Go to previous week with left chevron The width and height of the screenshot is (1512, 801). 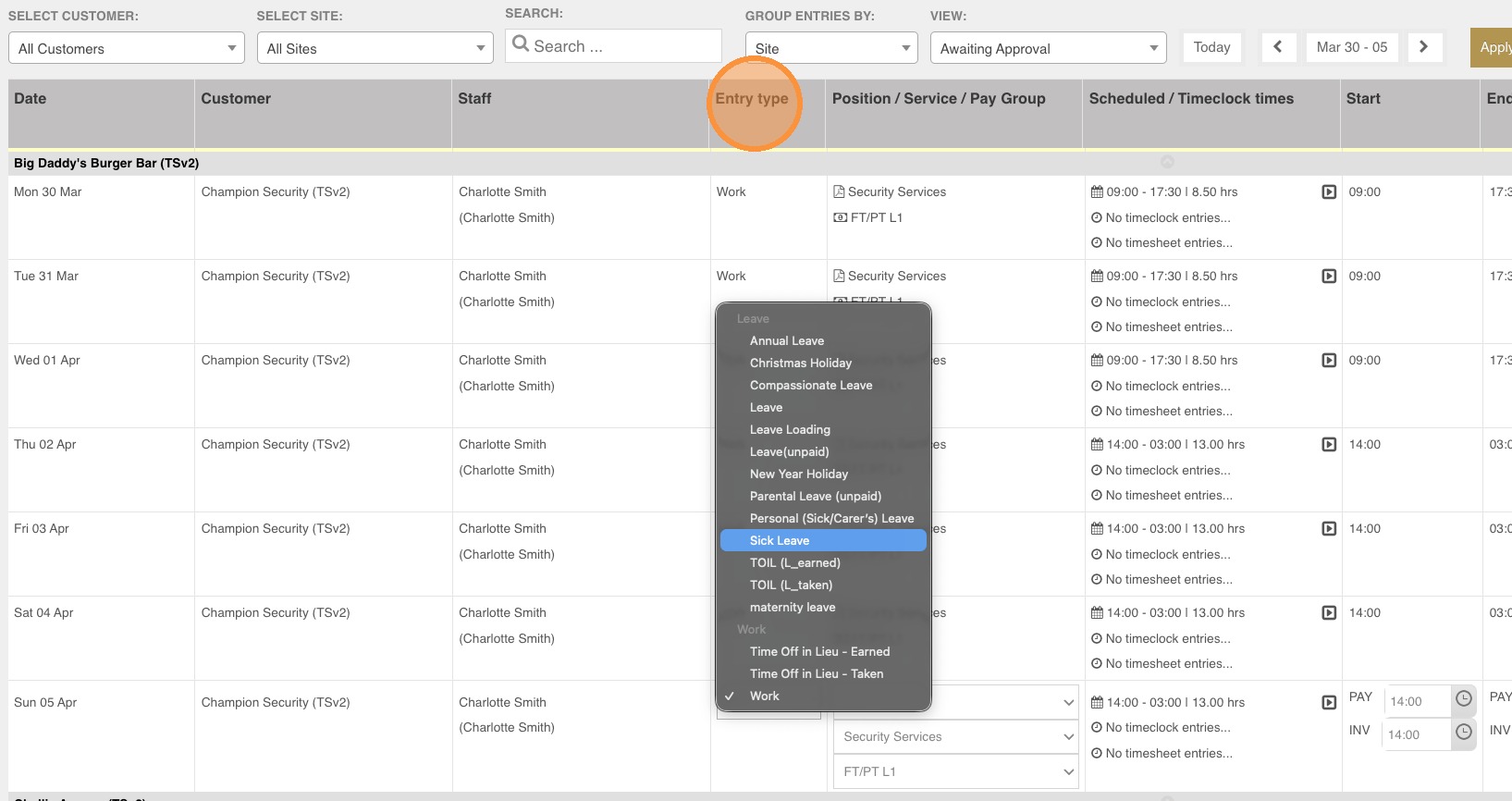pyautogui.click(x=1277, y=47)
